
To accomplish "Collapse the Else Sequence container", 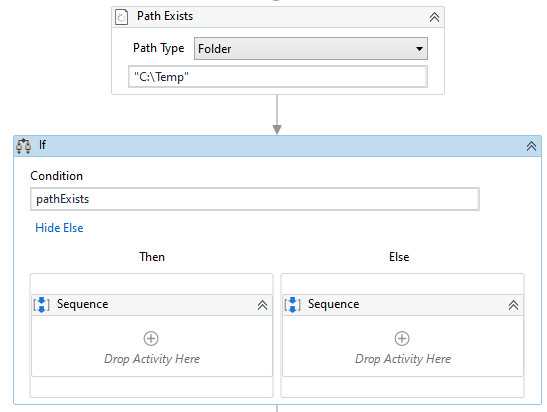I will coord(513,305).
